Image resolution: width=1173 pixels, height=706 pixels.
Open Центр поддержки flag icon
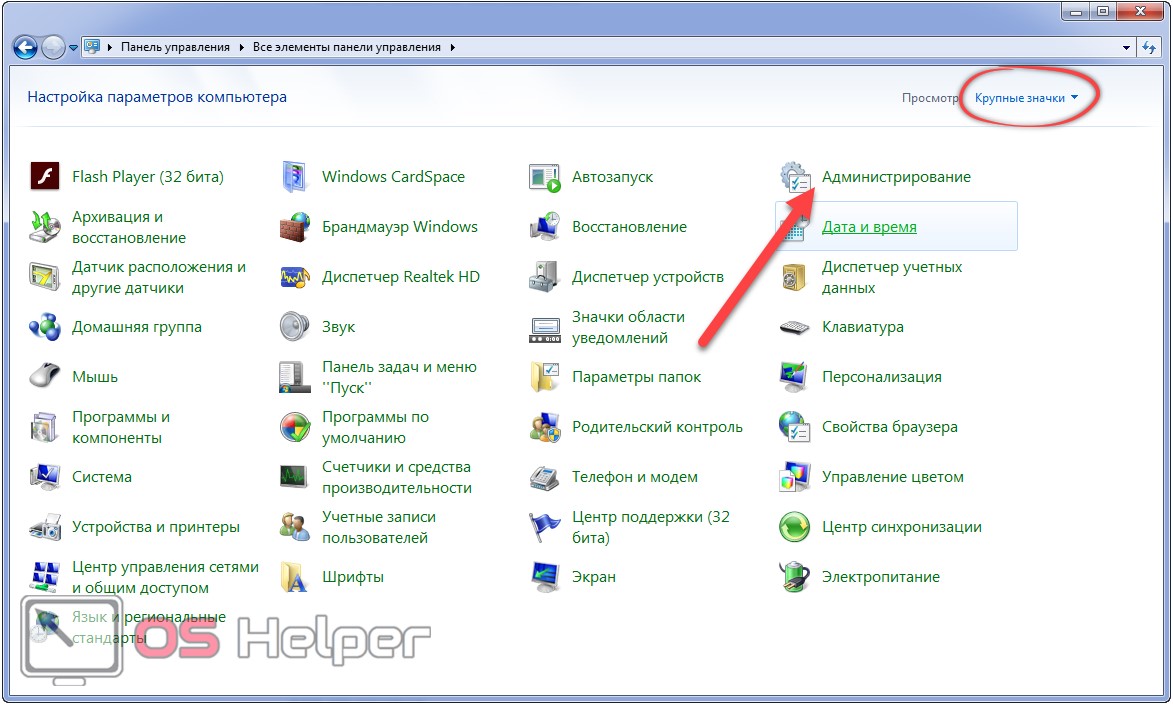[545, 527]
